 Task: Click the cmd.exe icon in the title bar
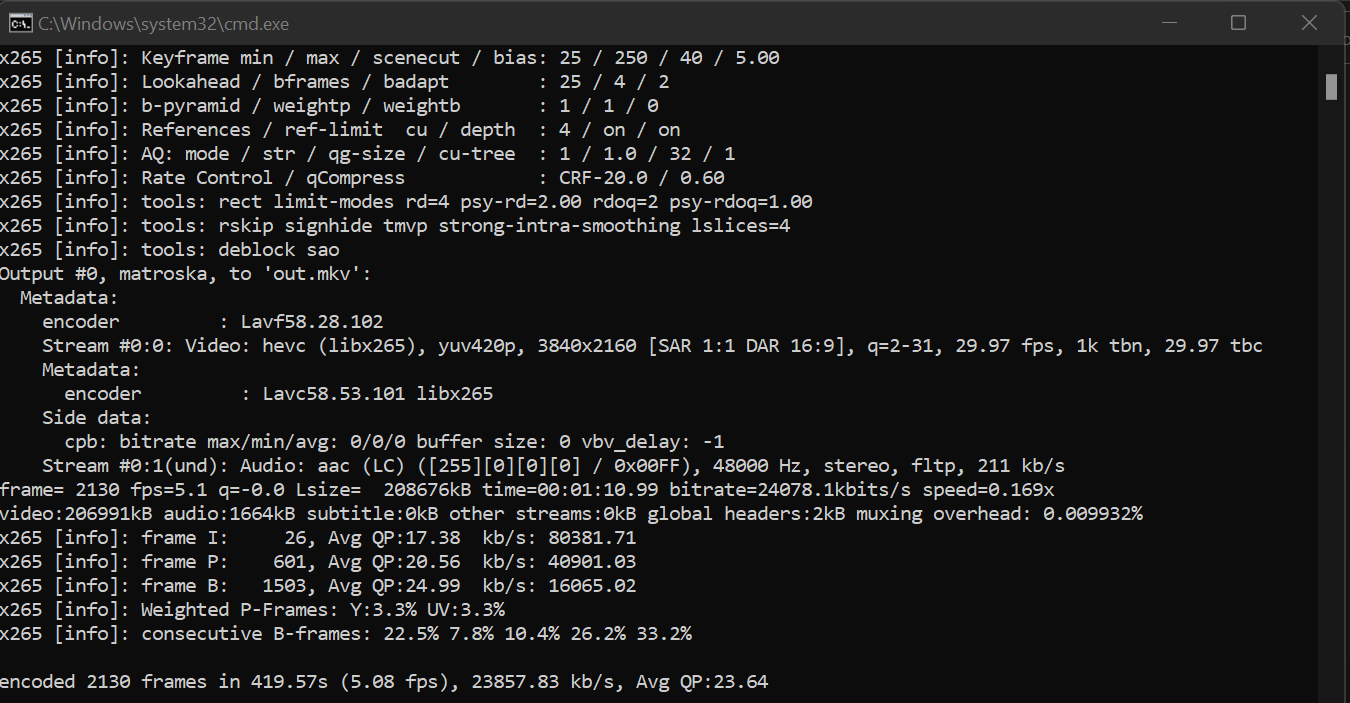[x=19, y=23]
